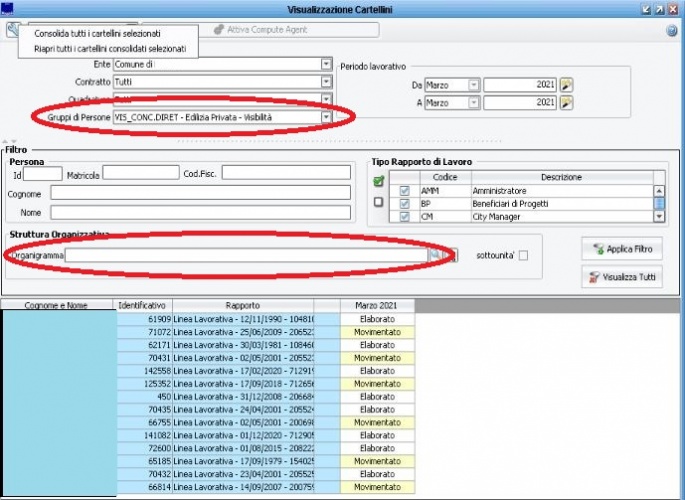
Task: Uncheck the BP Beneficiari di Progetti row
Action: tap(404, 202)
